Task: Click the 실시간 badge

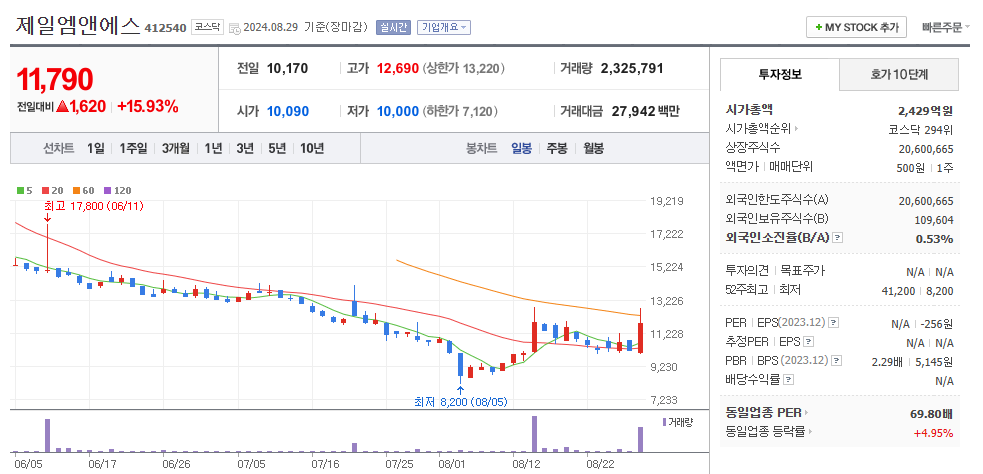Action: (393, 28)
